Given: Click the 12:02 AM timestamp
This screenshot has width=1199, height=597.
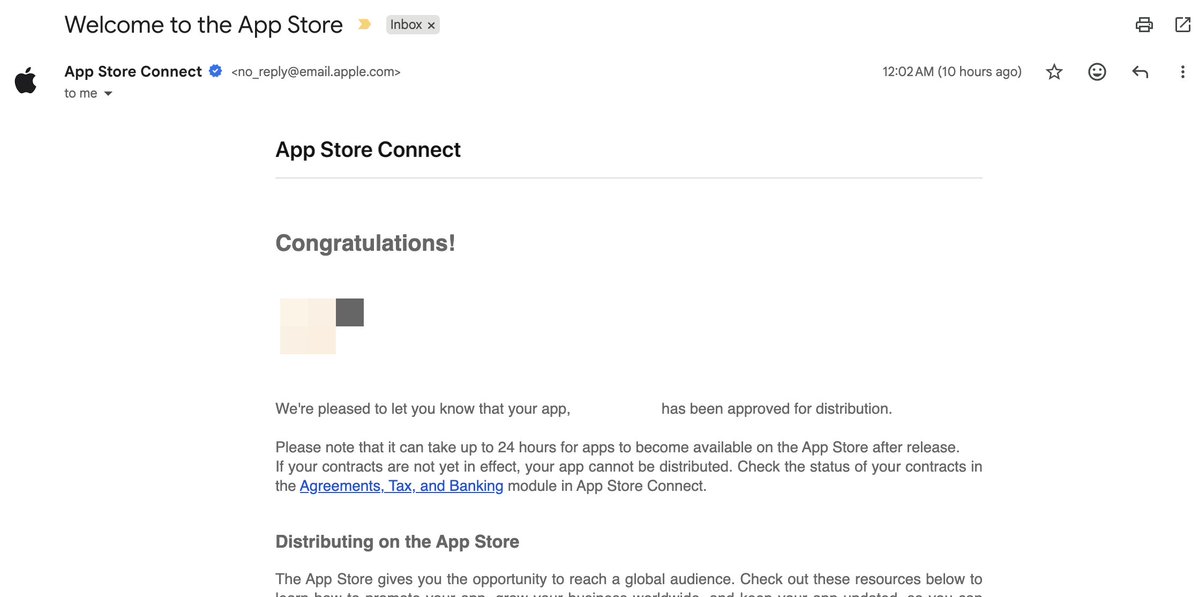Looking at the screenshot, I should 952,72.
